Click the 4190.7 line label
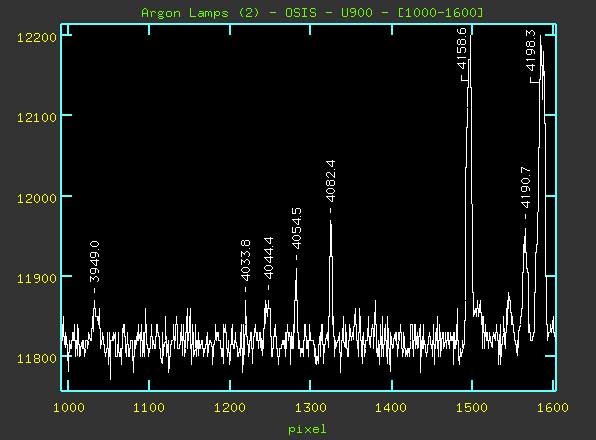This screenshot has height=440, width=596. click(525, 187)
